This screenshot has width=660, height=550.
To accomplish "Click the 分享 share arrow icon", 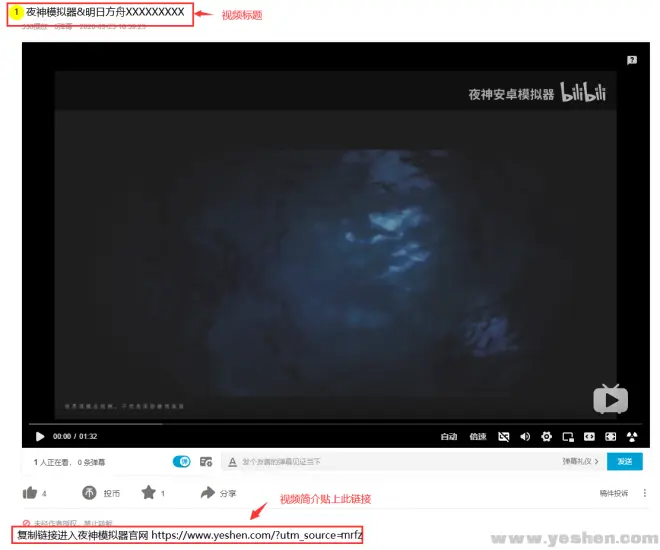I will coord(208,492).
